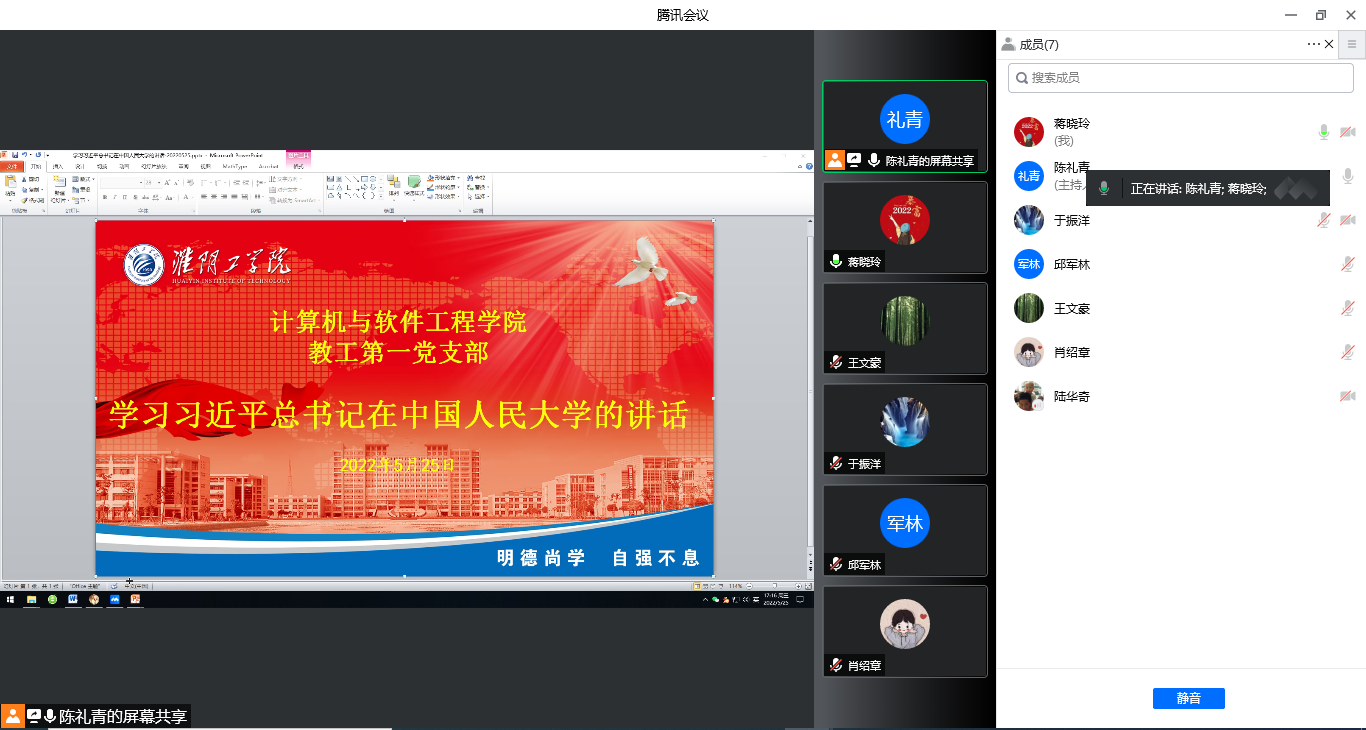Close the 成员 members panel
Screen dimensions: 1366x730
click(x=1329, y=44)
